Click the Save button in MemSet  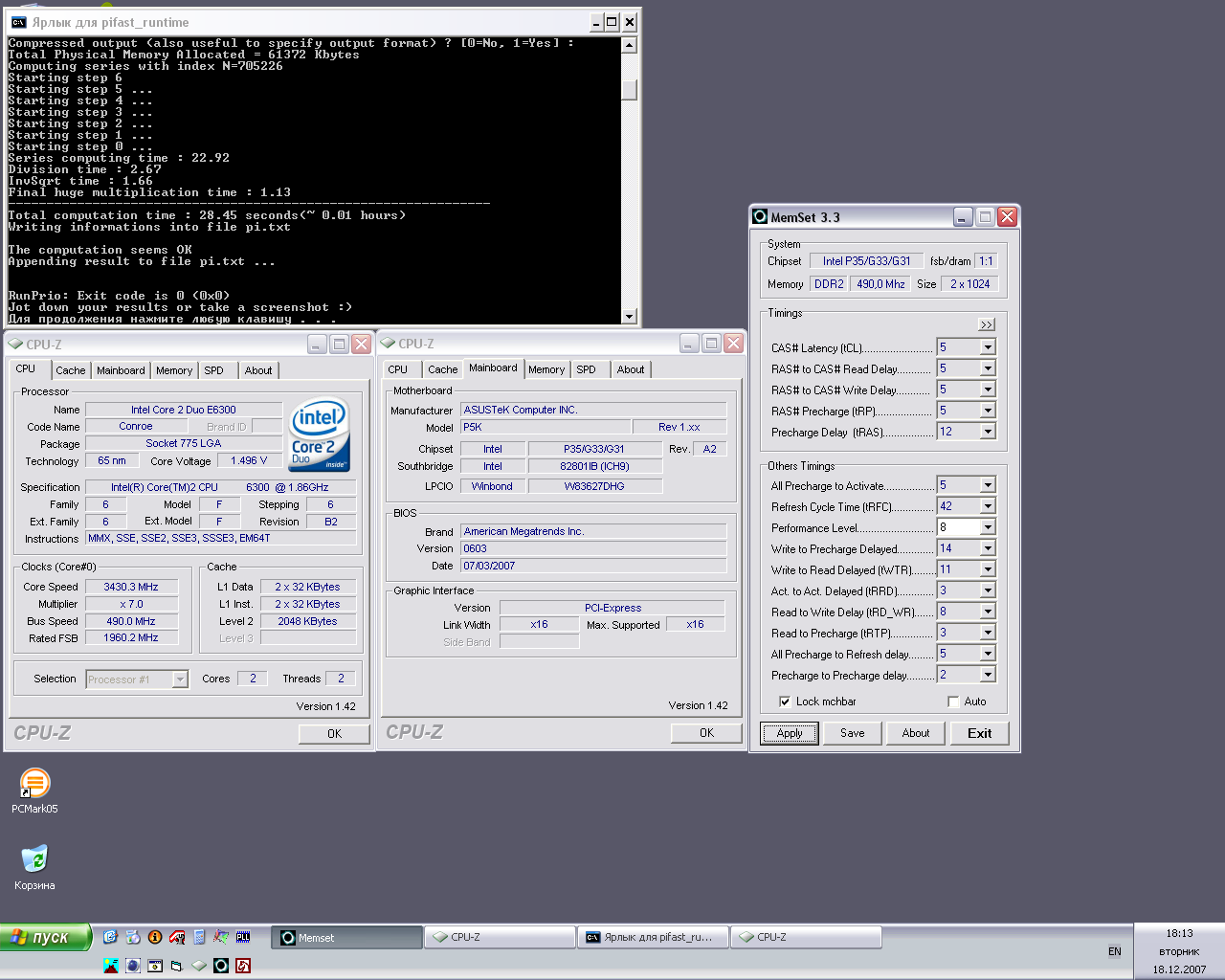tap(853, 733)
